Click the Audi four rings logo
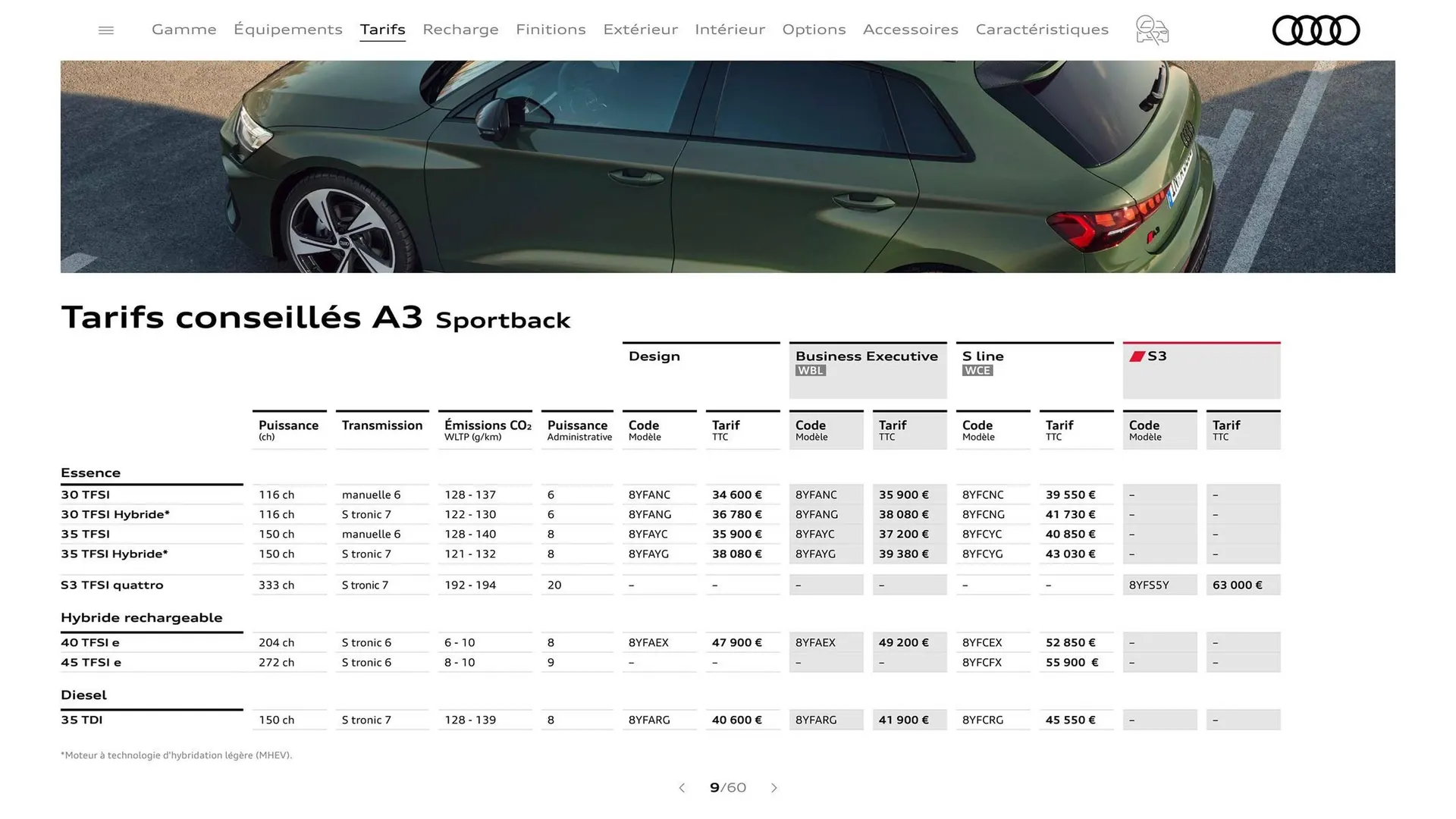 [1316, 30]
